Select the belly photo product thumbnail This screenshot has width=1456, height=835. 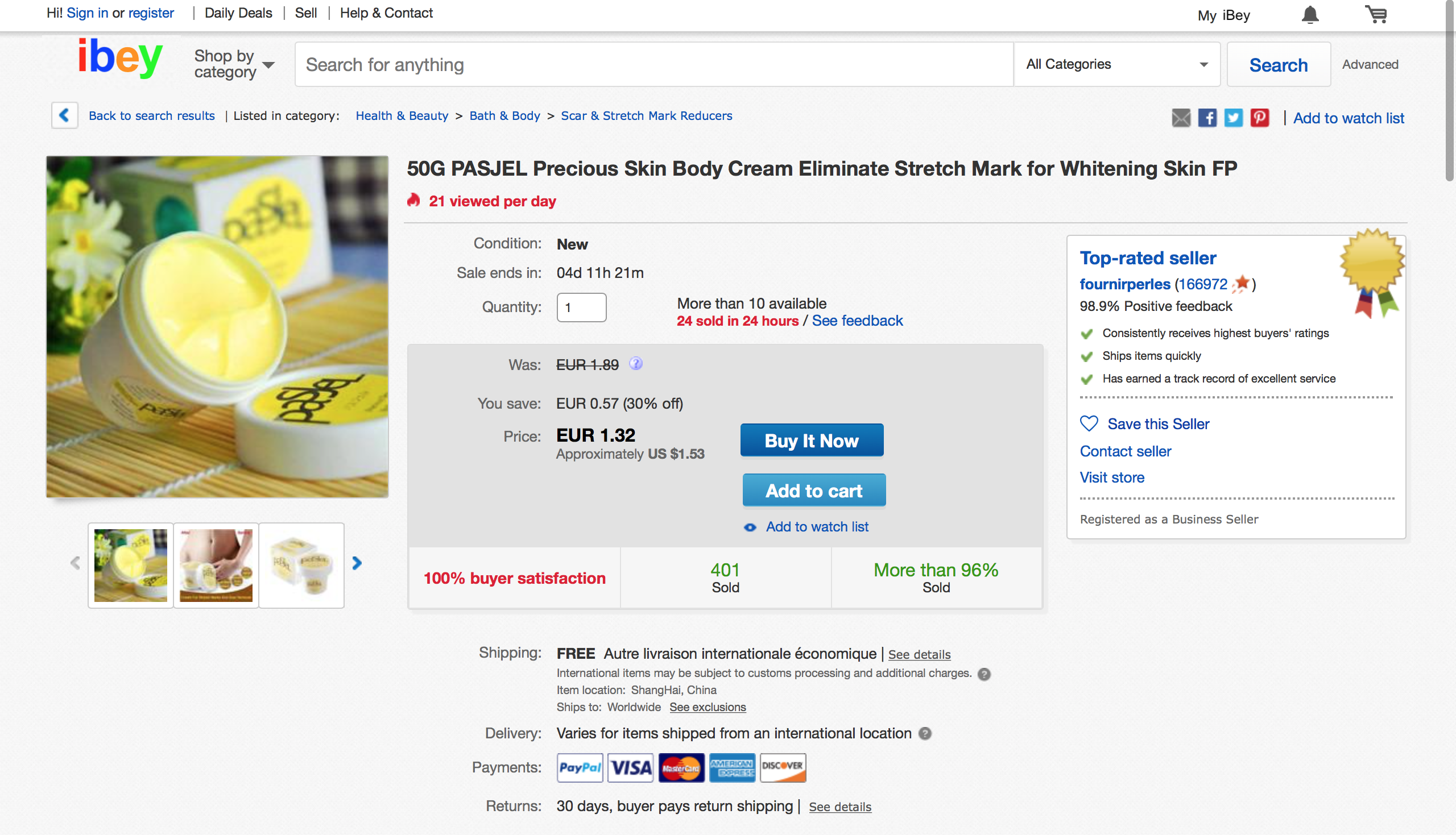tap(216, 566)
